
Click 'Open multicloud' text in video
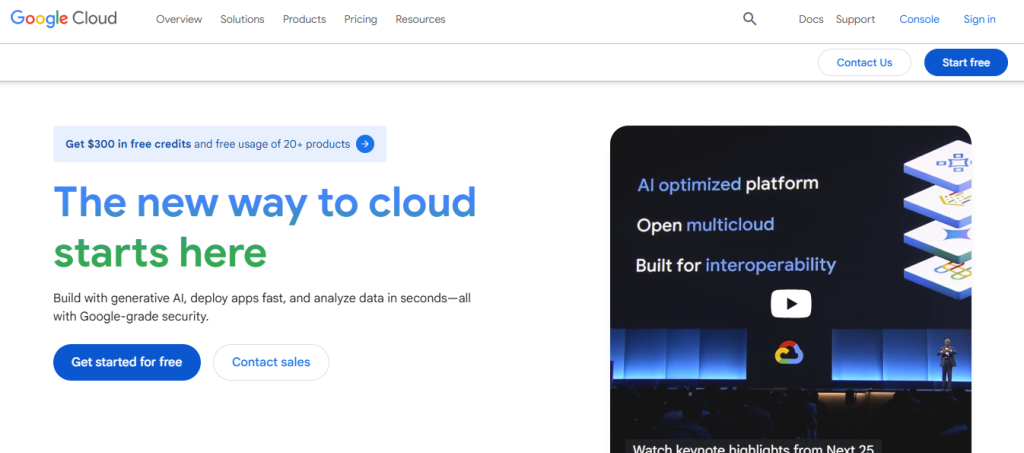[705, 225]
